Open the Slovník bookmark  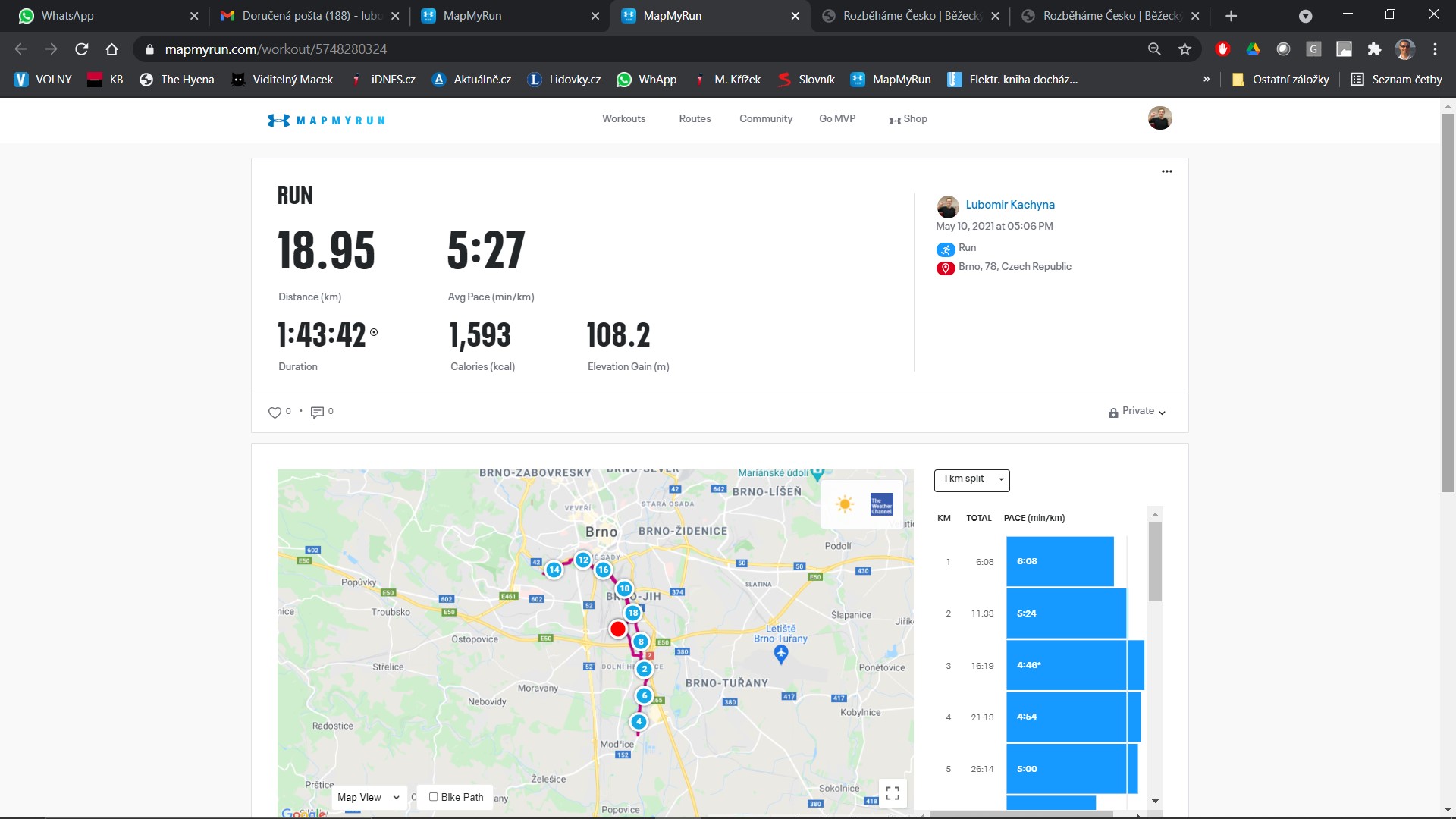[x=806, y=80]
